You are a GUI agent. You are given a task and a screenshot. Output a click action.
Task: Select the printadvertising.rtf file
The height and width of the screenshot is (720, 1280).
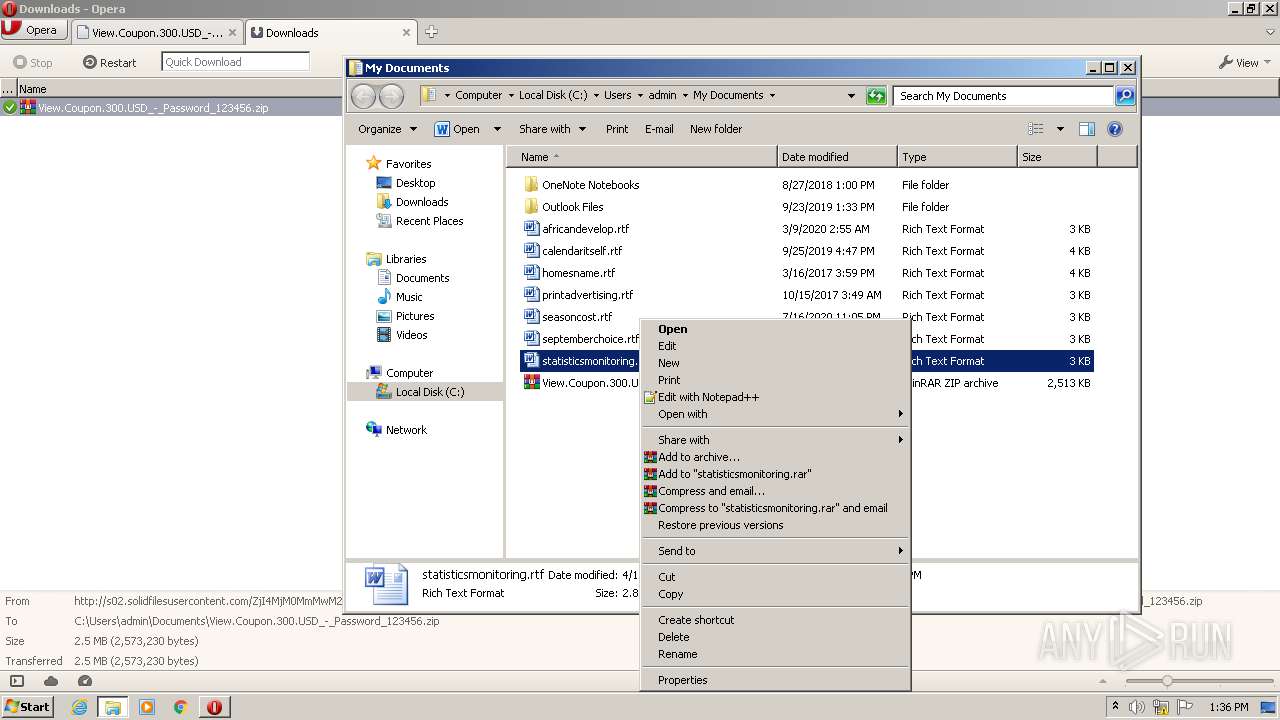coord(579,295)
